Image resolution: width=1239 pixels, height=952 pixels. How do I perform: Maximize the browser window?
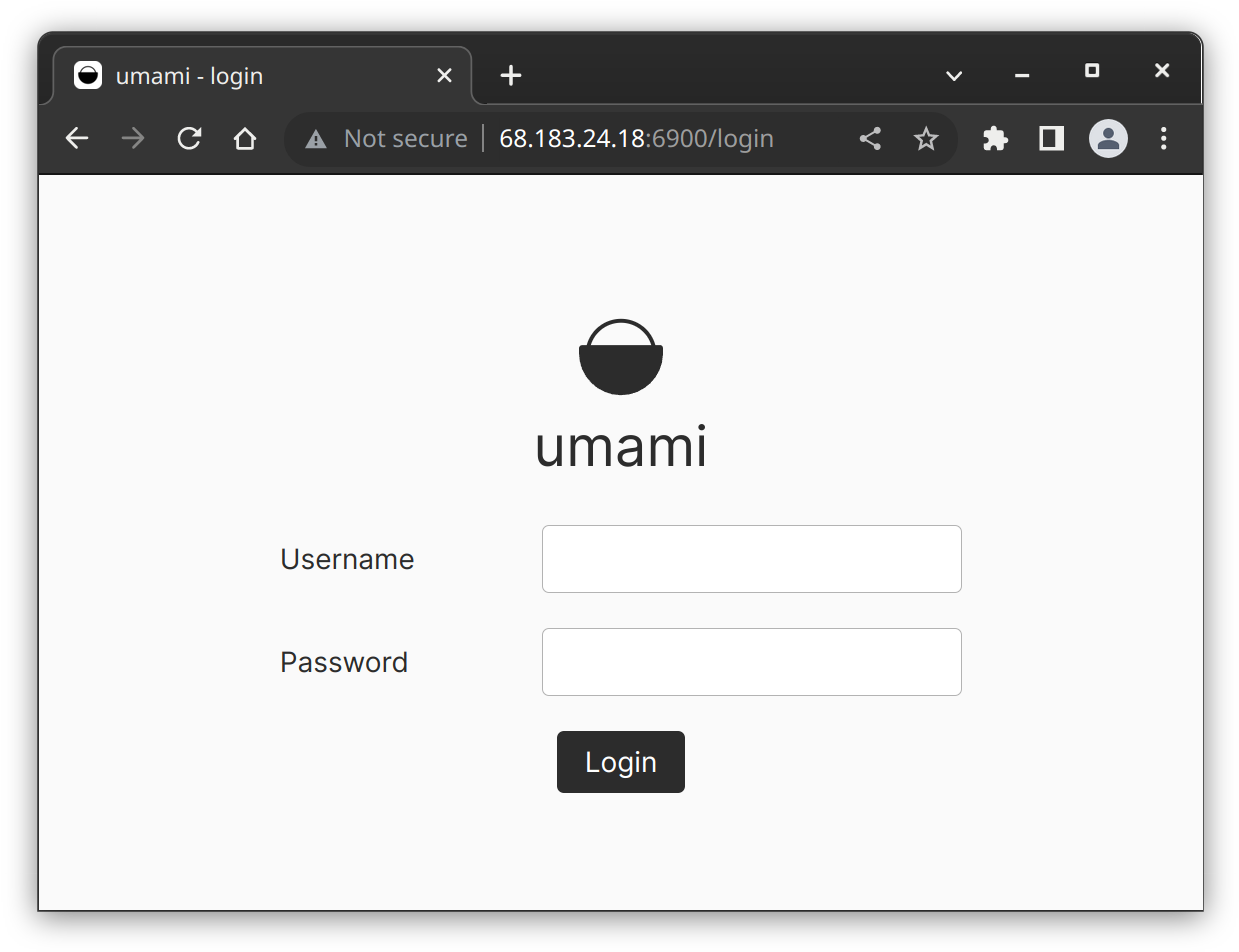[x=1092, y=71]
